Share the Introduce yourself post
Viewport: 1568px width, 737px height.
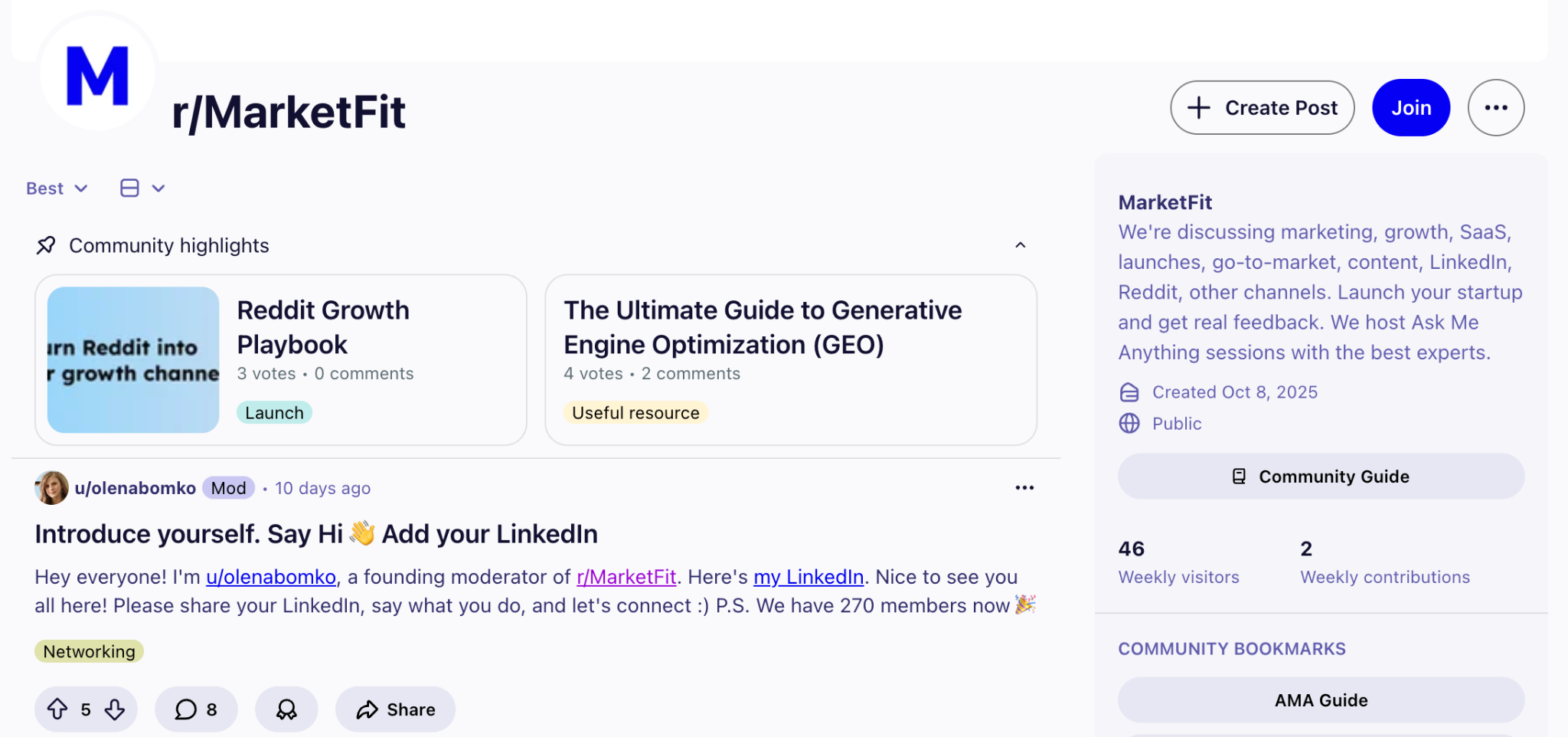(395, 709)
